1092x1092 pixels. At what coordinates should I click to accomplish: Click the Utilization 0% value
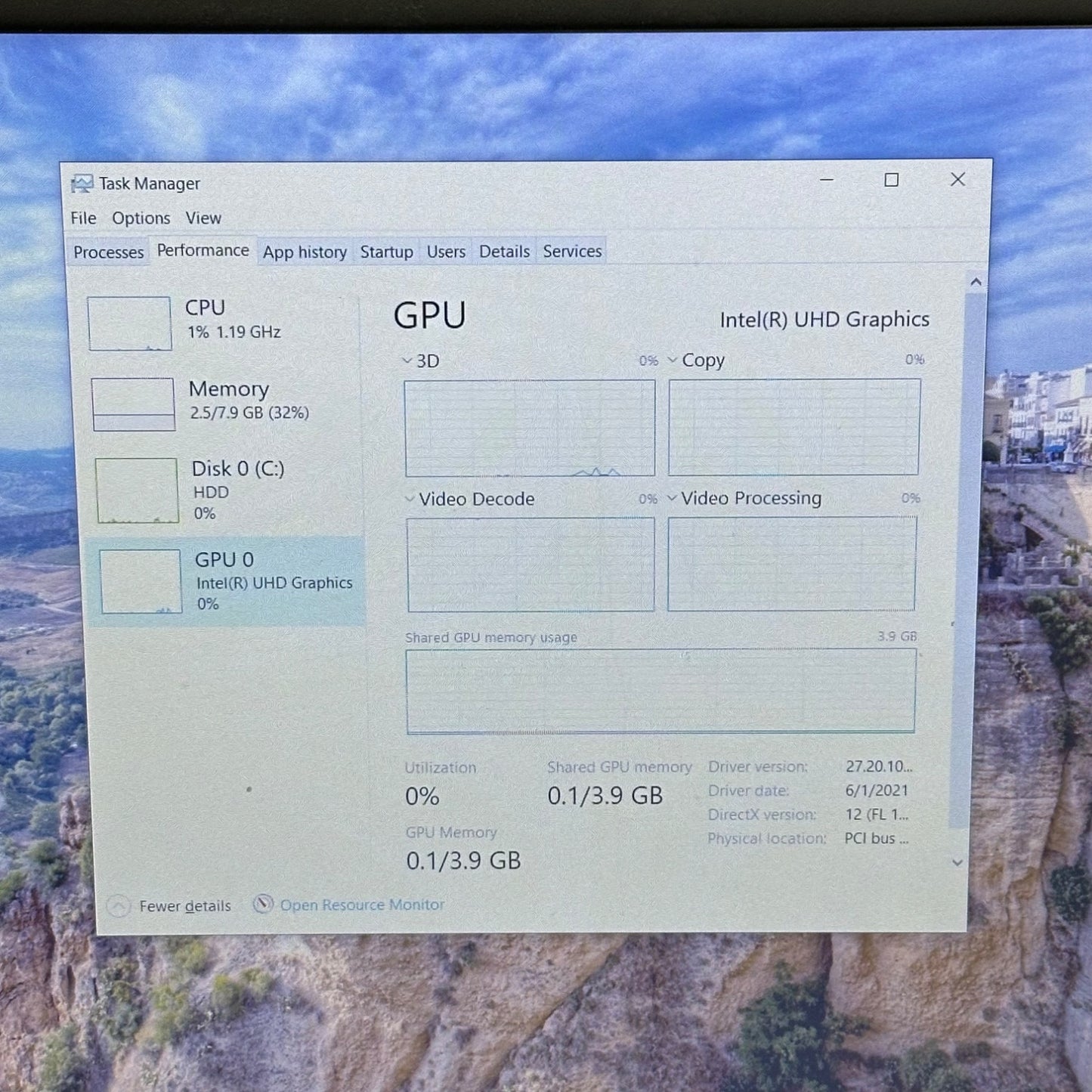422,797
